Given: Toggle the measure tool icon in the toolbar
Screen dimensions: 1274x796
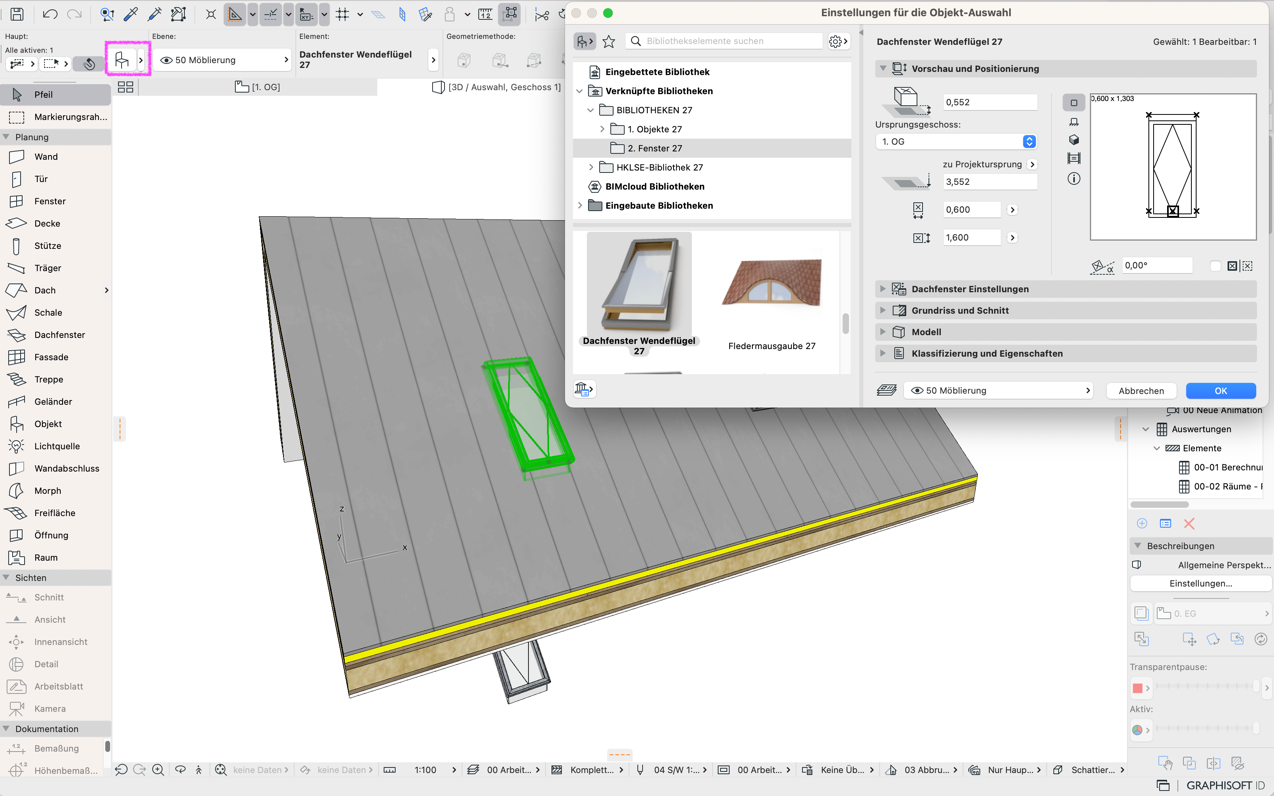Looking at the screenshot, I should click(x=485, y=14).
